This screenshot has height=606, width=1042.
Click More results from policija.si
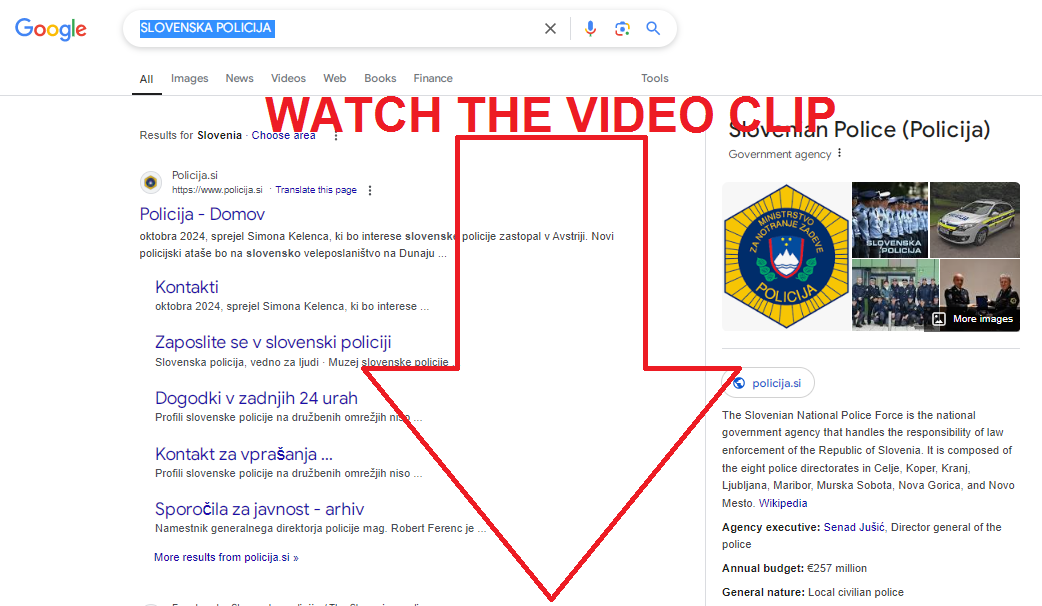(226, 557)
